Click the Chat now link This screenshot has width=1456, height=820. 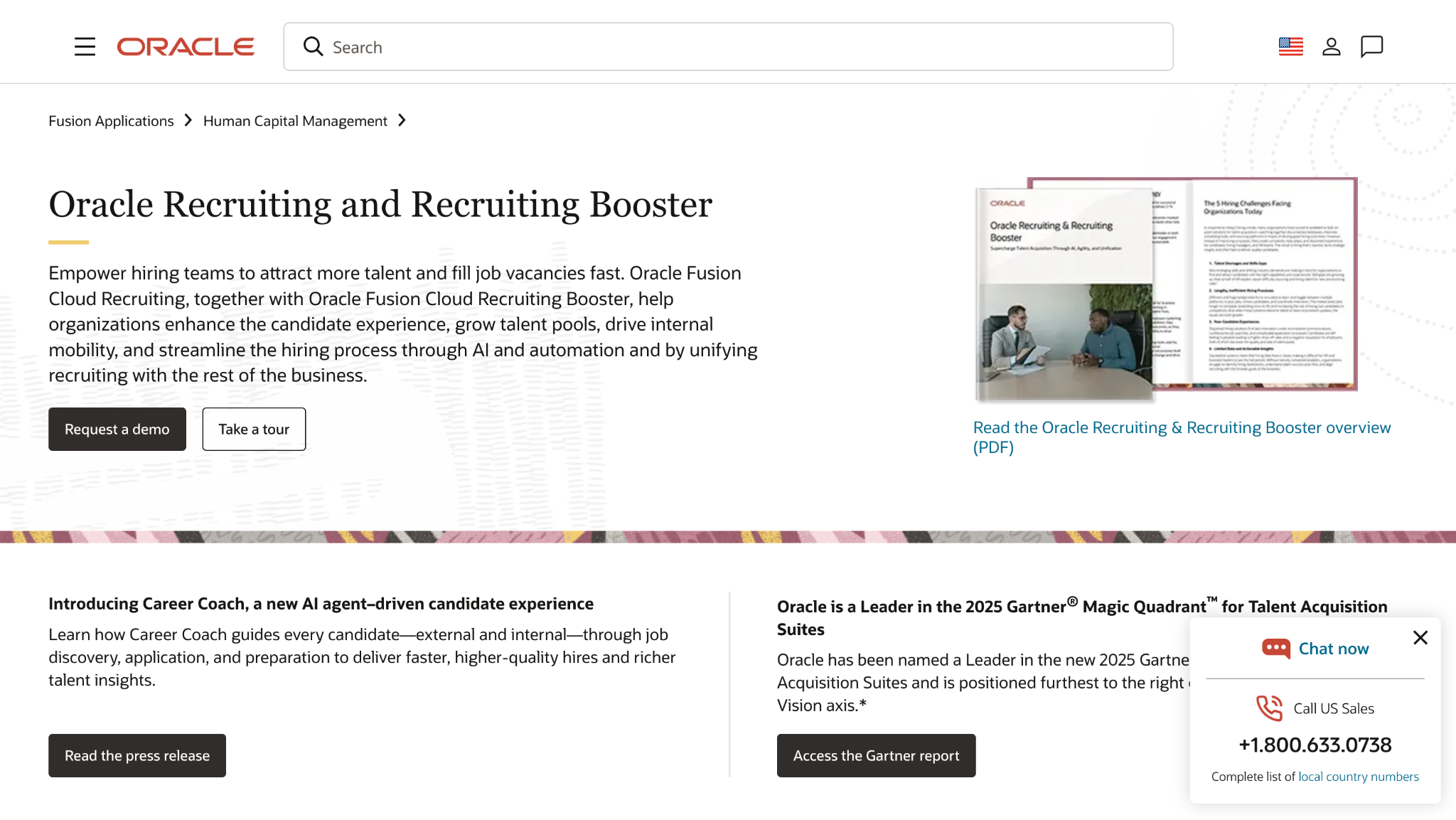[1333, 649]
